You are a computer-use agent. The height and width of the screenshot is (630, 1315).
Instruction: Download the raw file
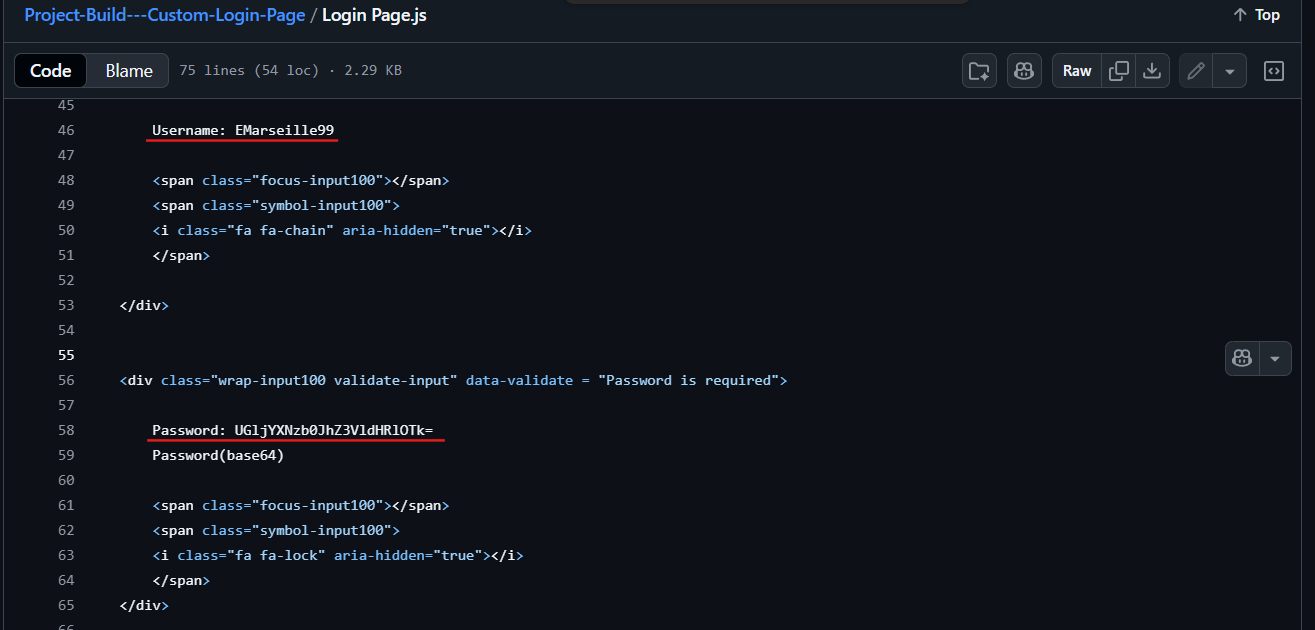[x=1152, y=71]
